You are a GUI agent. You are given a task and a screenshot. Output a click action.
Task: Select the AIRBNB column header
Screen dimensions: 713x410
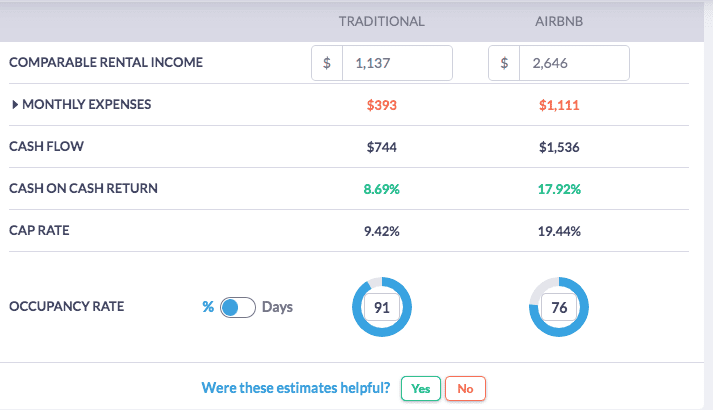[559, 21]
